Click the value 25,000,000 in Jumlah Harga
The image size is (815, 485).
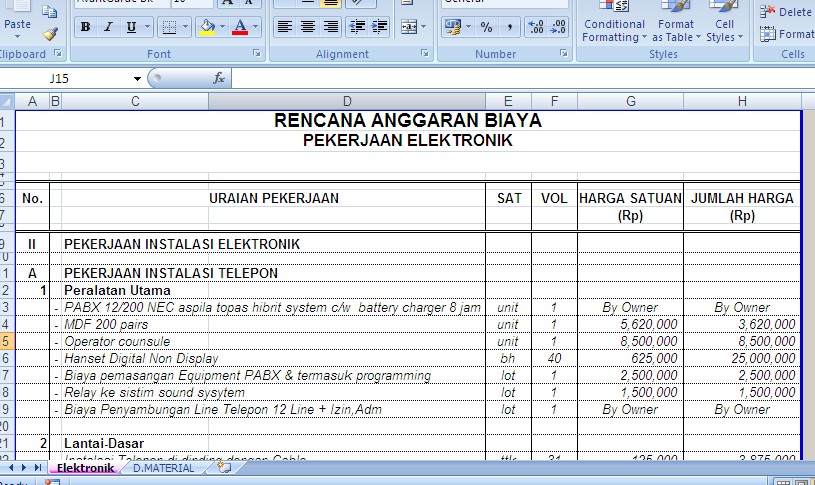(742, 359)
